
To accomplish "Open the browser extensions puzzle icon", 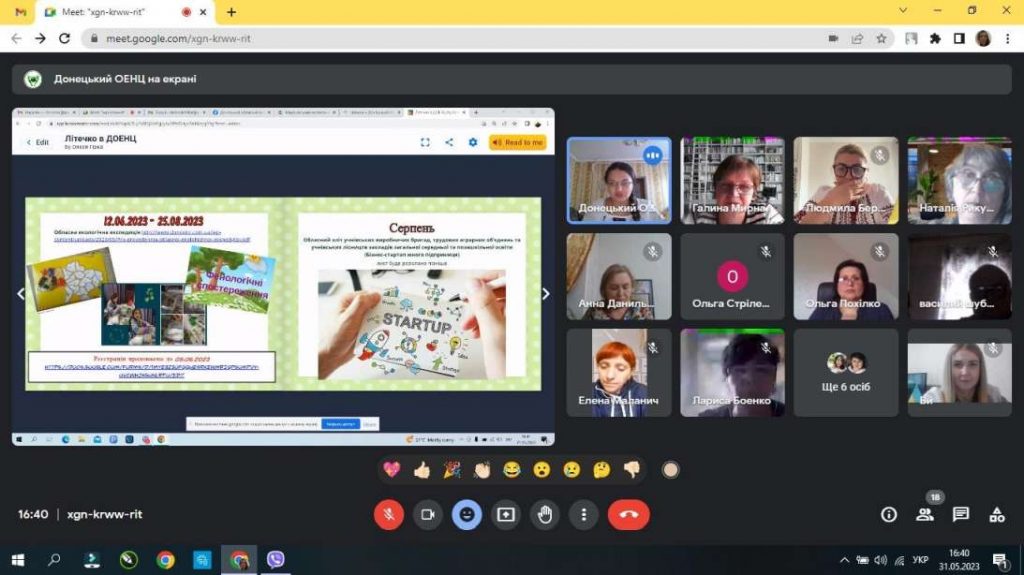I will 935,39.
